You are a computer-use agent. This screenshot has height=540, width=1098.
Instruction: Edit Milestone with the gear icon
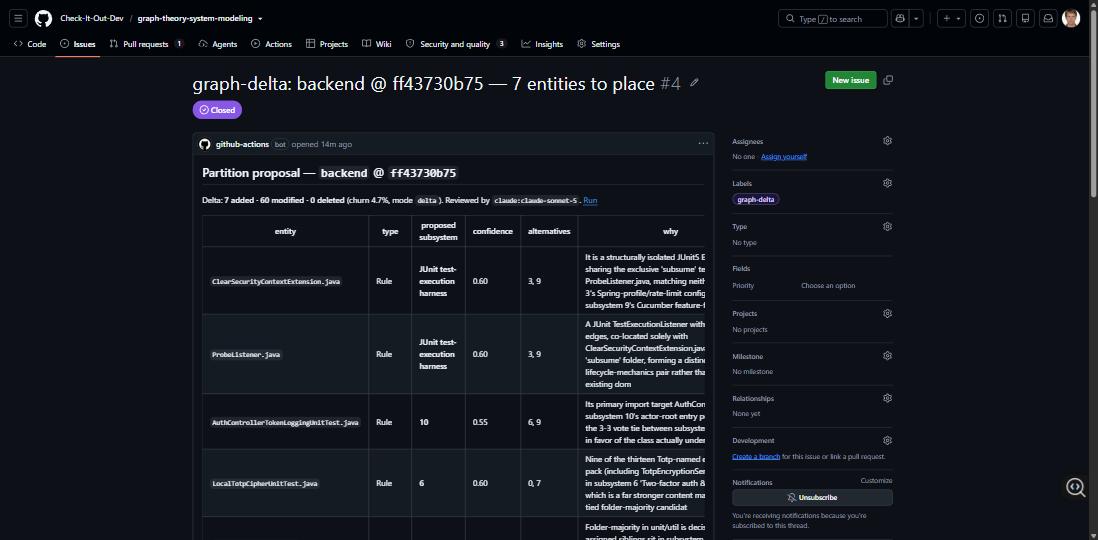pos(887,356)
